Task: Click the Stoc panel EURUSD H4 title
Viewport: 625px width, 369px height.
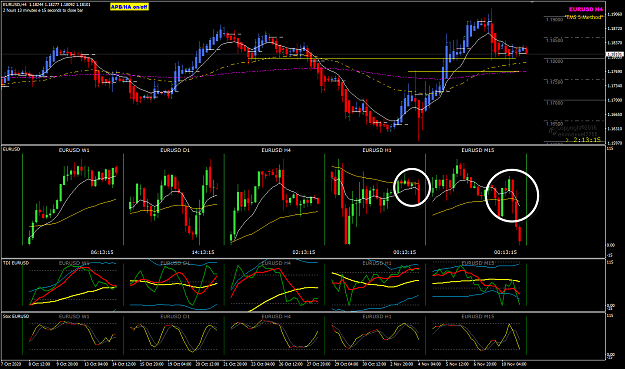Action: [276, 316]
